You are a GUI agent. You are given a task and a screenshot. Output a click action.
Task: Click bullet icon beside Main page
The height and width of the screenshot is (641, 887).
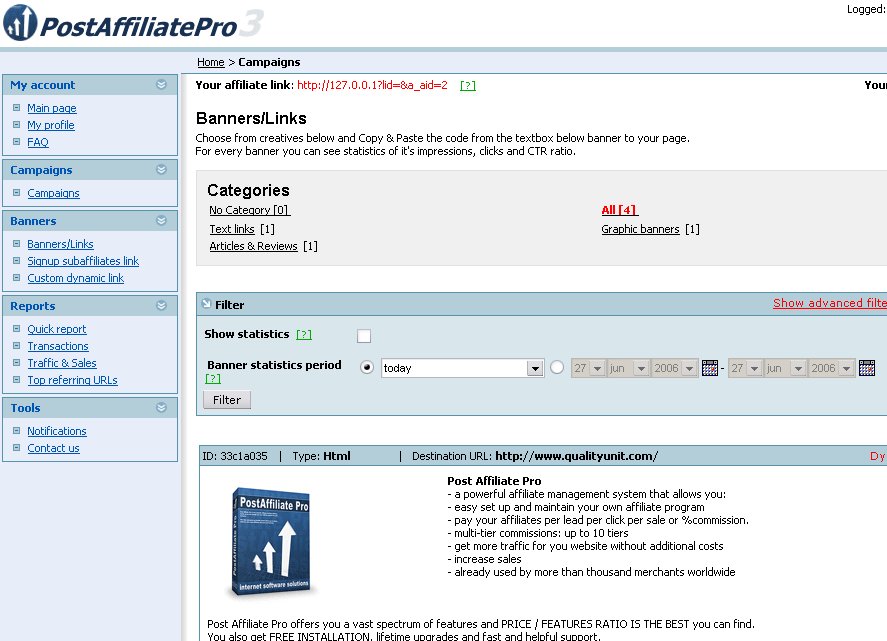click(x=16, y=107)
